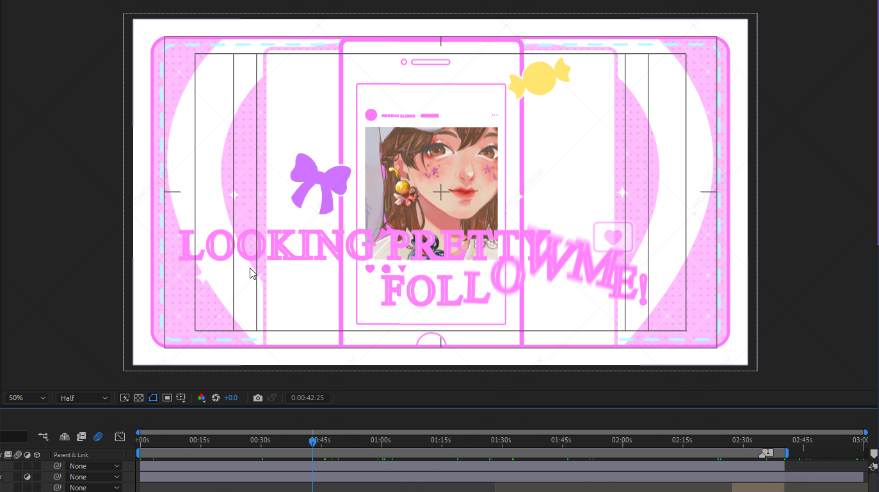Screen dimensions: 879x492
Task: Click the 01:00s mark on time ruler
Action: [380, 440]
